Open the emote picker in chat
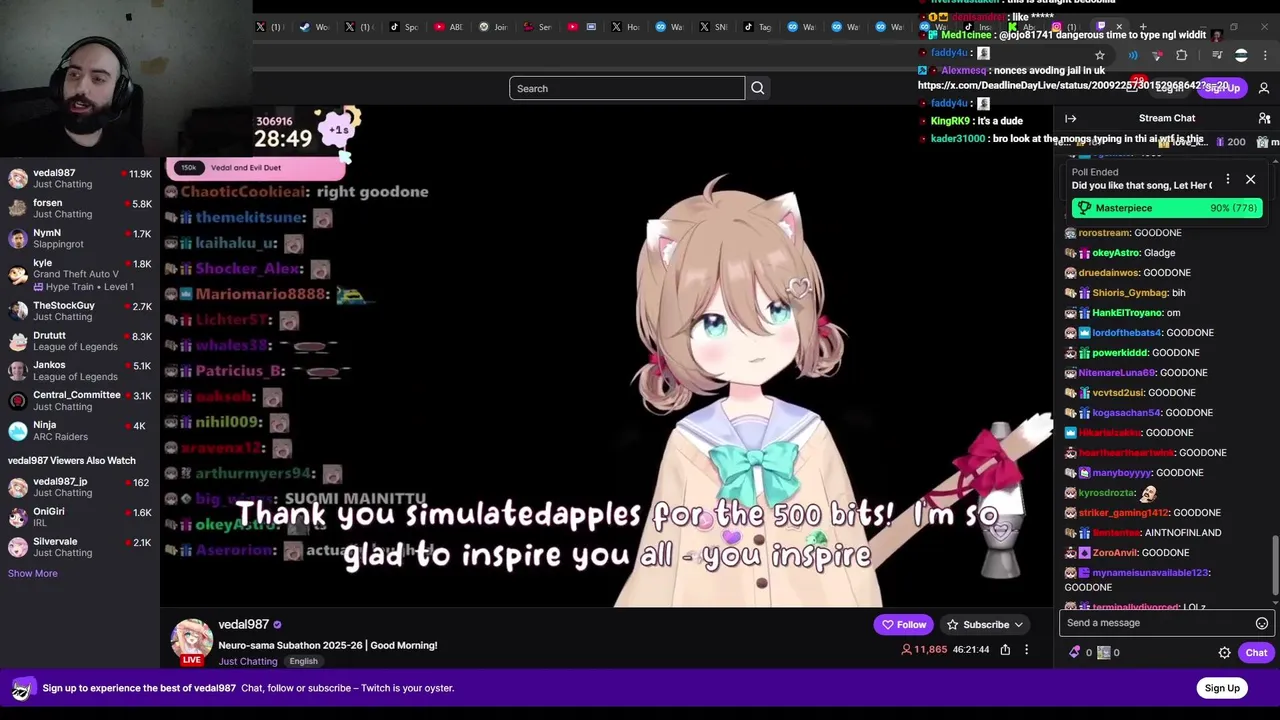This screenshot has width=1280, height=720. click(x=1262, y=623)
